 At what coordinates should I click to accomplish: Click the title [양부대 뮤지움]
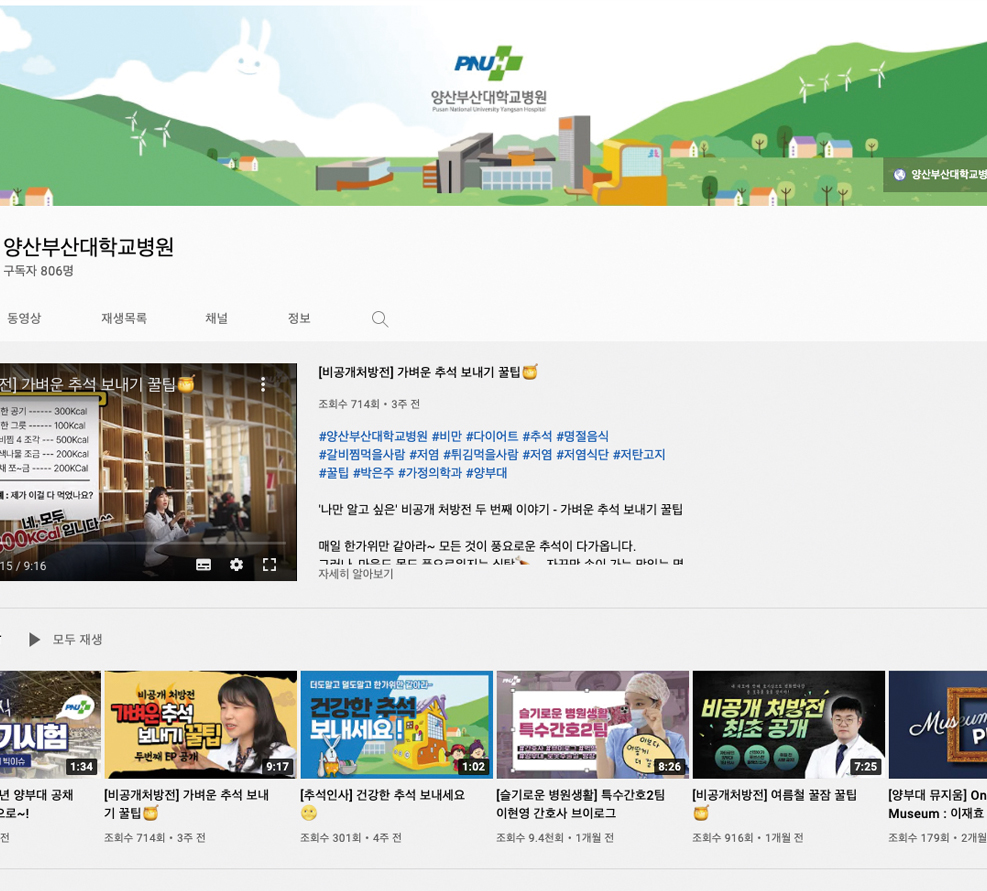pos(937,803)
